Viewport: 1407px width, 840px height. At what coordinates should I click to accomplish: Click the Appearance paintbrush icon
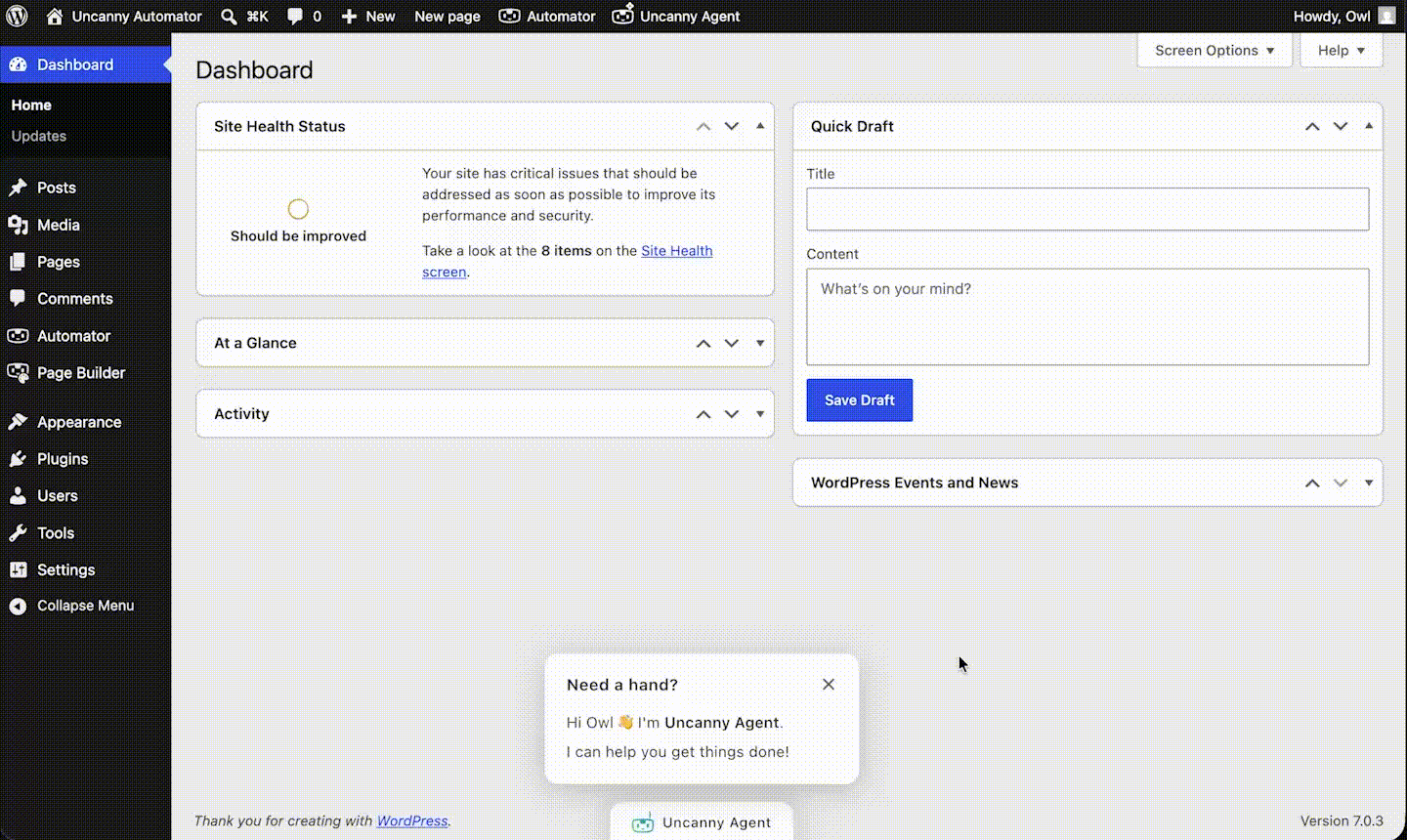tap(18, 422)
